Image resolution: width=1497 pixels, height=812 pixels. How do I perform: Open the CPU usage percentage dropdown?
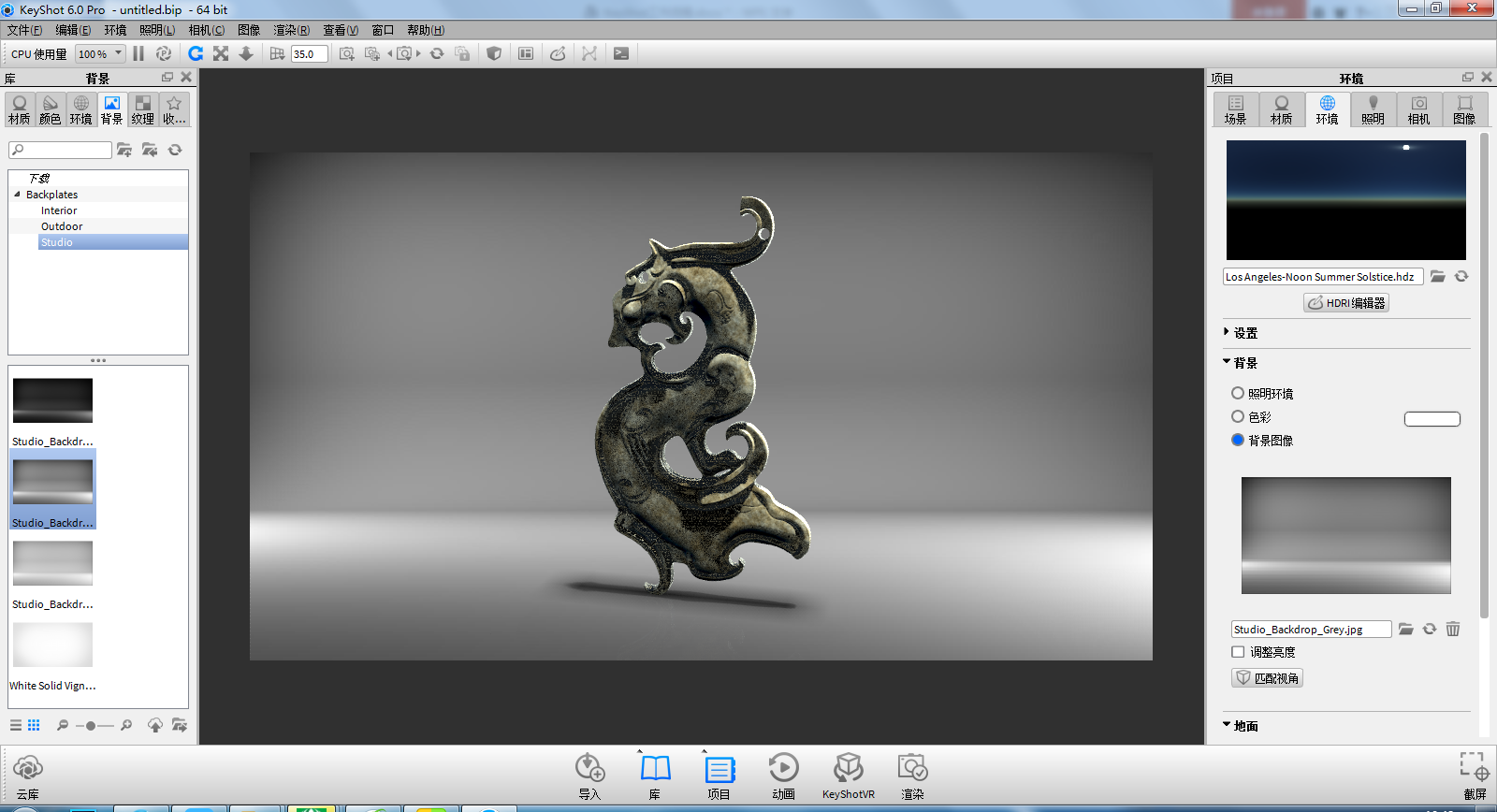tap(100, 54)
